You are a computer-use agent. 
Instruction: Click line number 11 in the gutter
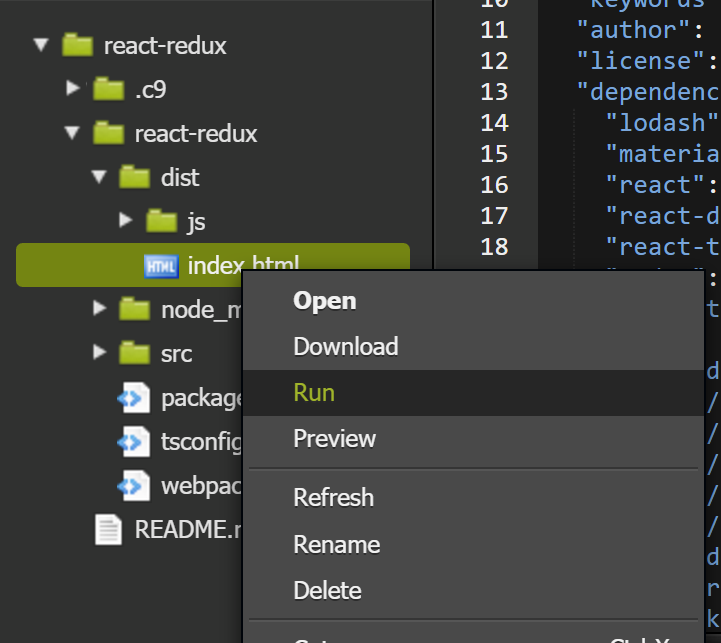pyautogui.click(x=494, y=30)
